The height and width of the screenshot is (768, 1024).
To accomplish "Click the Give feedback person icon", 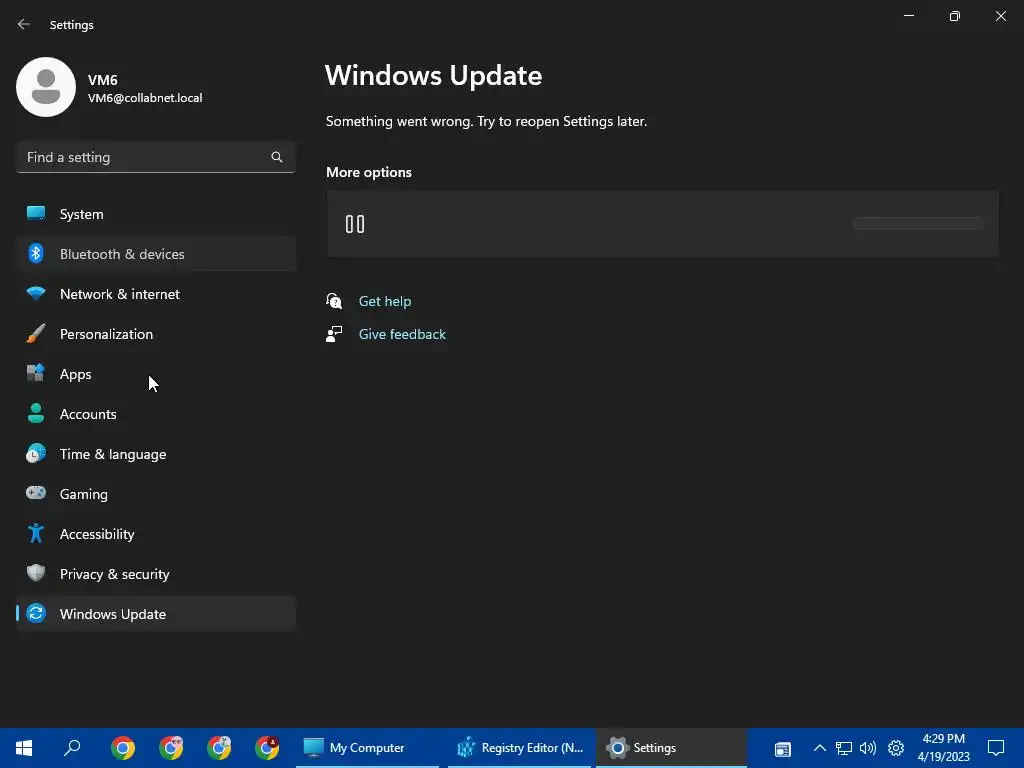I will [x=334, y=334].
